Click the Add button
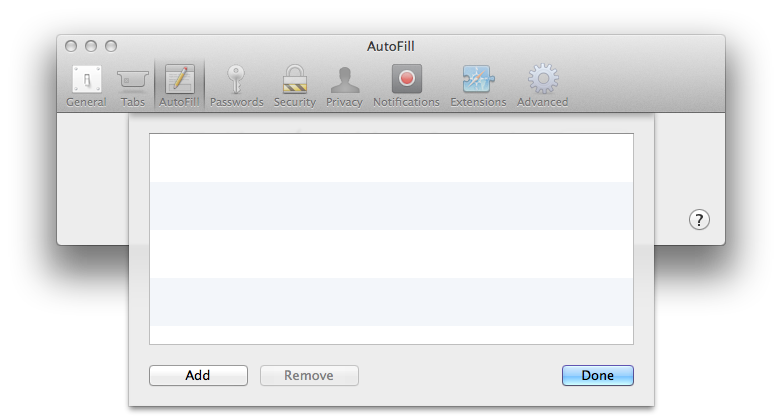Image resolution: width=782 pixels, height=417 pixels. click(198, 375)
